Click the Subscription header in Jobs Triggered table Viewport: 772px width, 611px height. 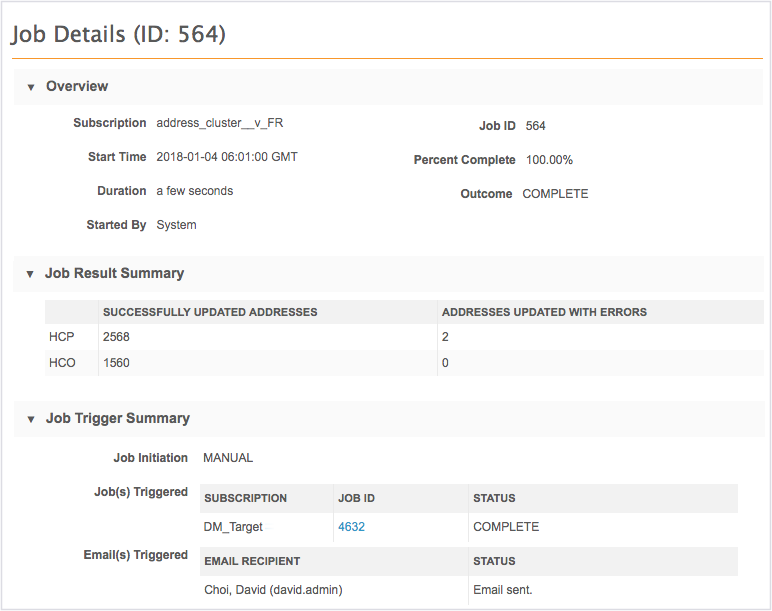coord(245,498)
